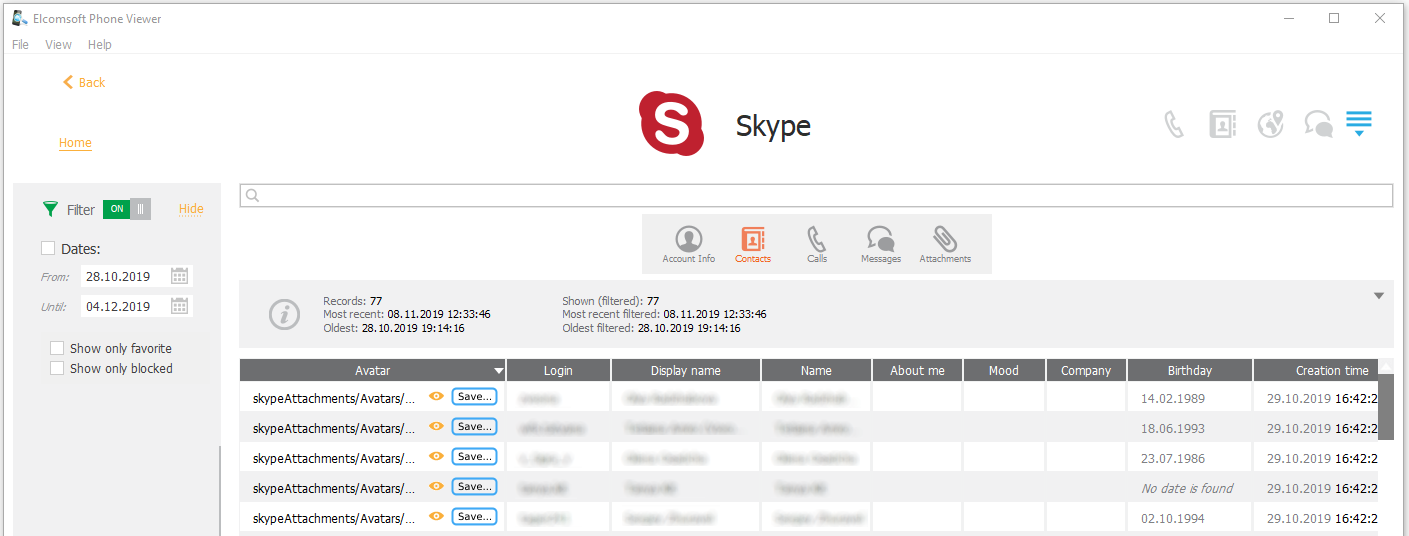The image size is (1409, 536).
Task: Open the Account Info section
Action: (x=688, y=244)
